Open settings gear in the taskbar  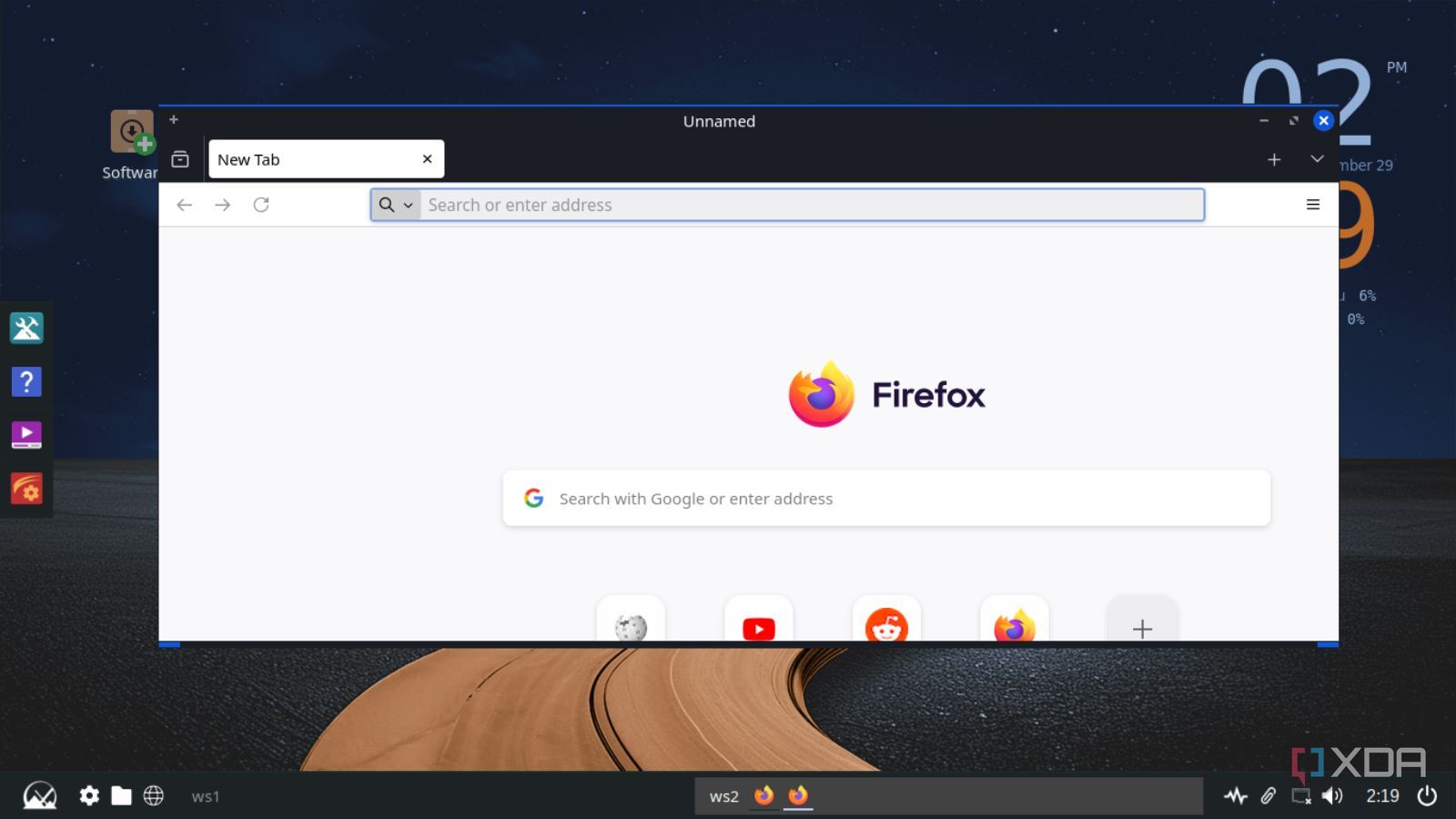89,796
